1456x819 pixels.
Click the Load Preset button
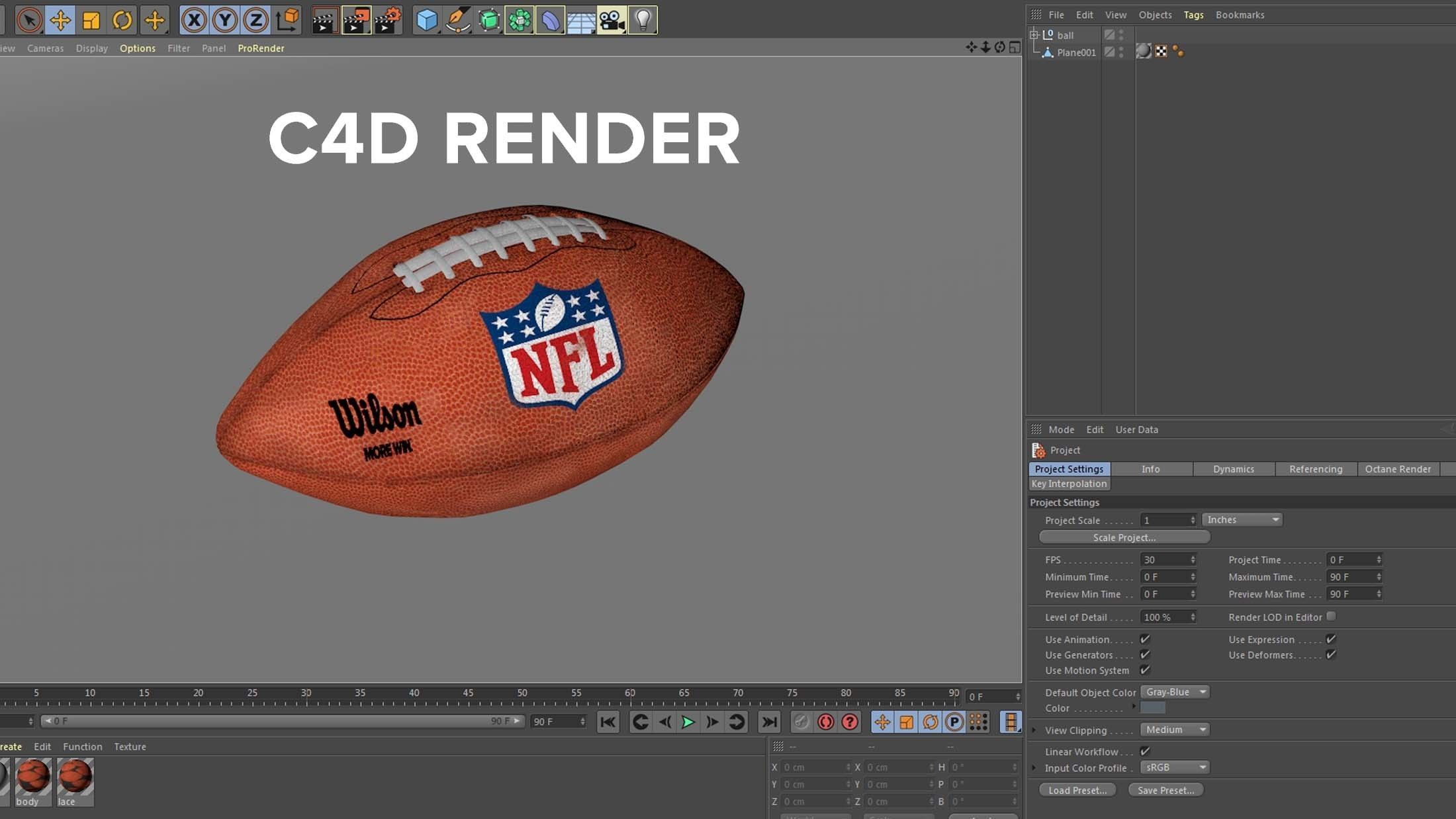(x=1077, y=790)
